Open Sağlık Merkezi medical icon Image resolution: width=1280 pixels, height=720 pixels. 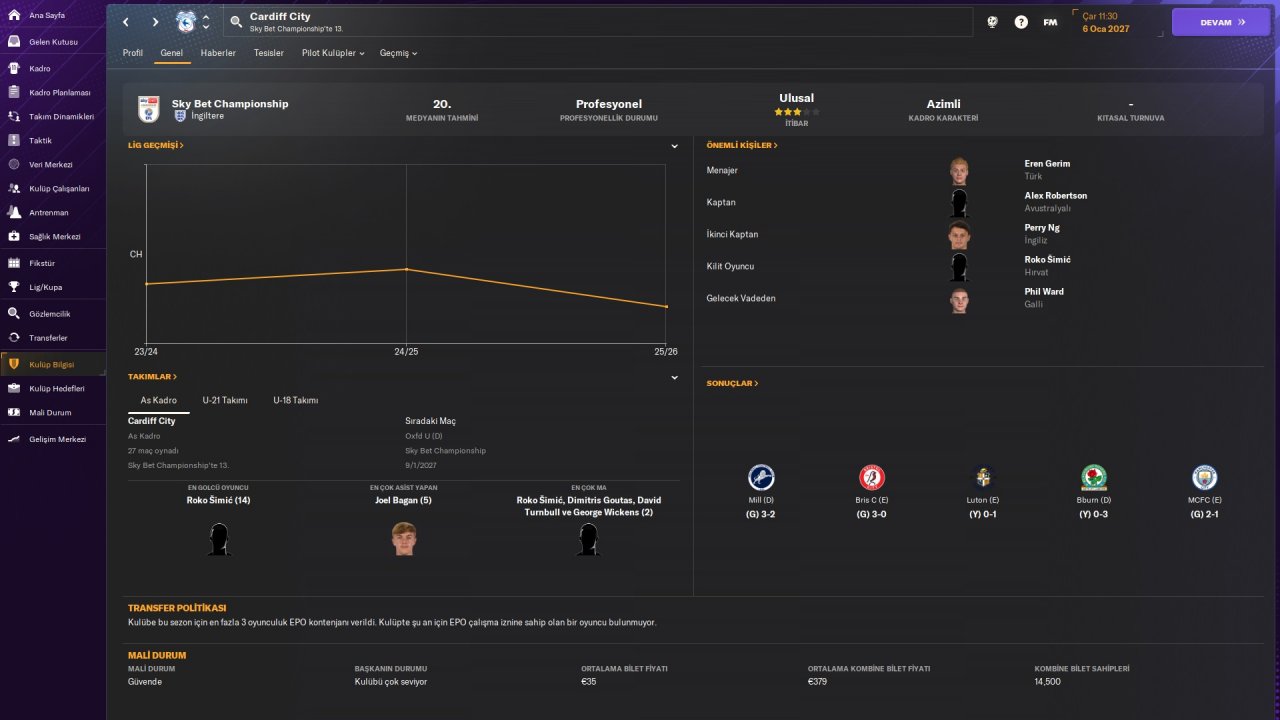pyautogui.click(x=14, y=236)
